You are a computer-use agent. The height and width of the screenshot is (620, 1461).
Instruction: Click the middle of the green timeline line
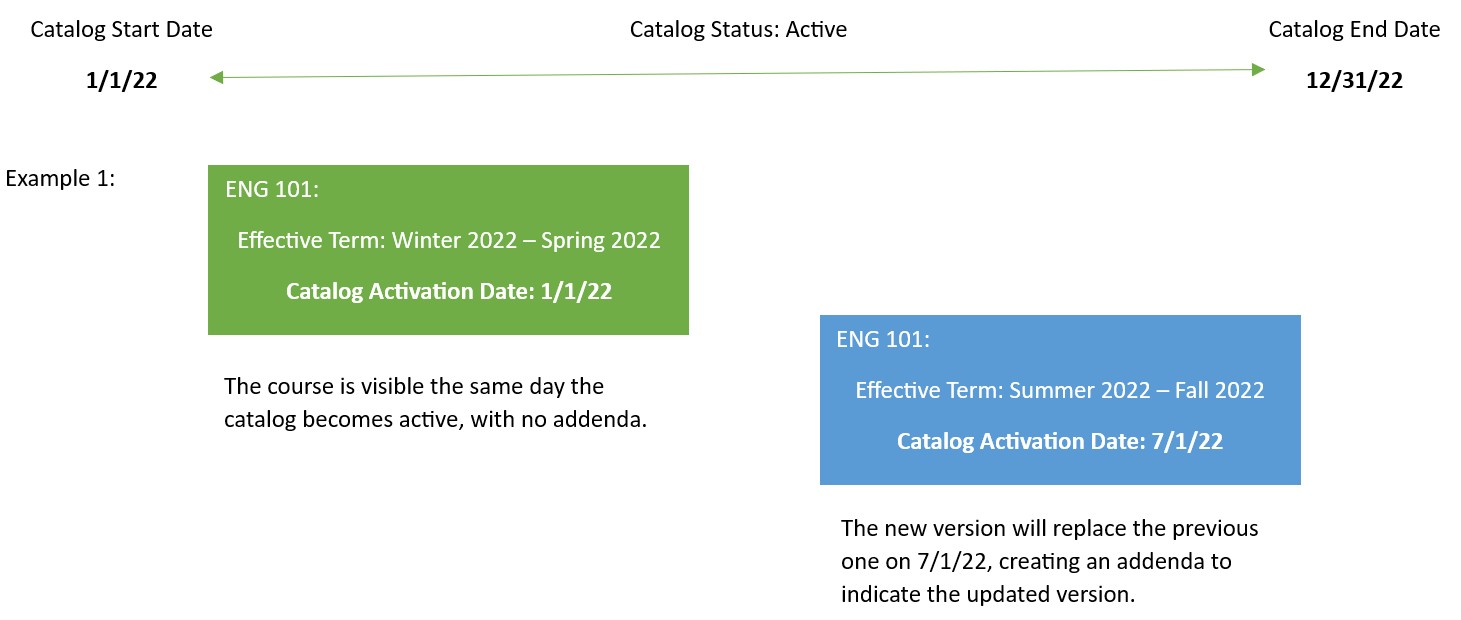tap(737, 73)
